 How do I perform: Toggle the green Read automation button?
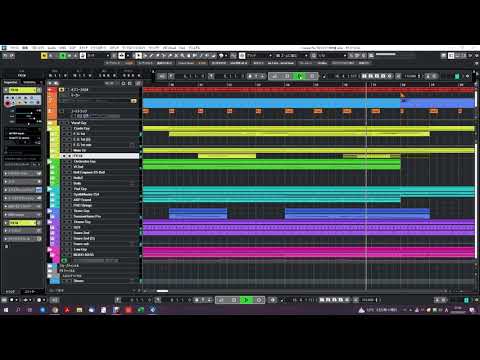(x=63, y=56)
